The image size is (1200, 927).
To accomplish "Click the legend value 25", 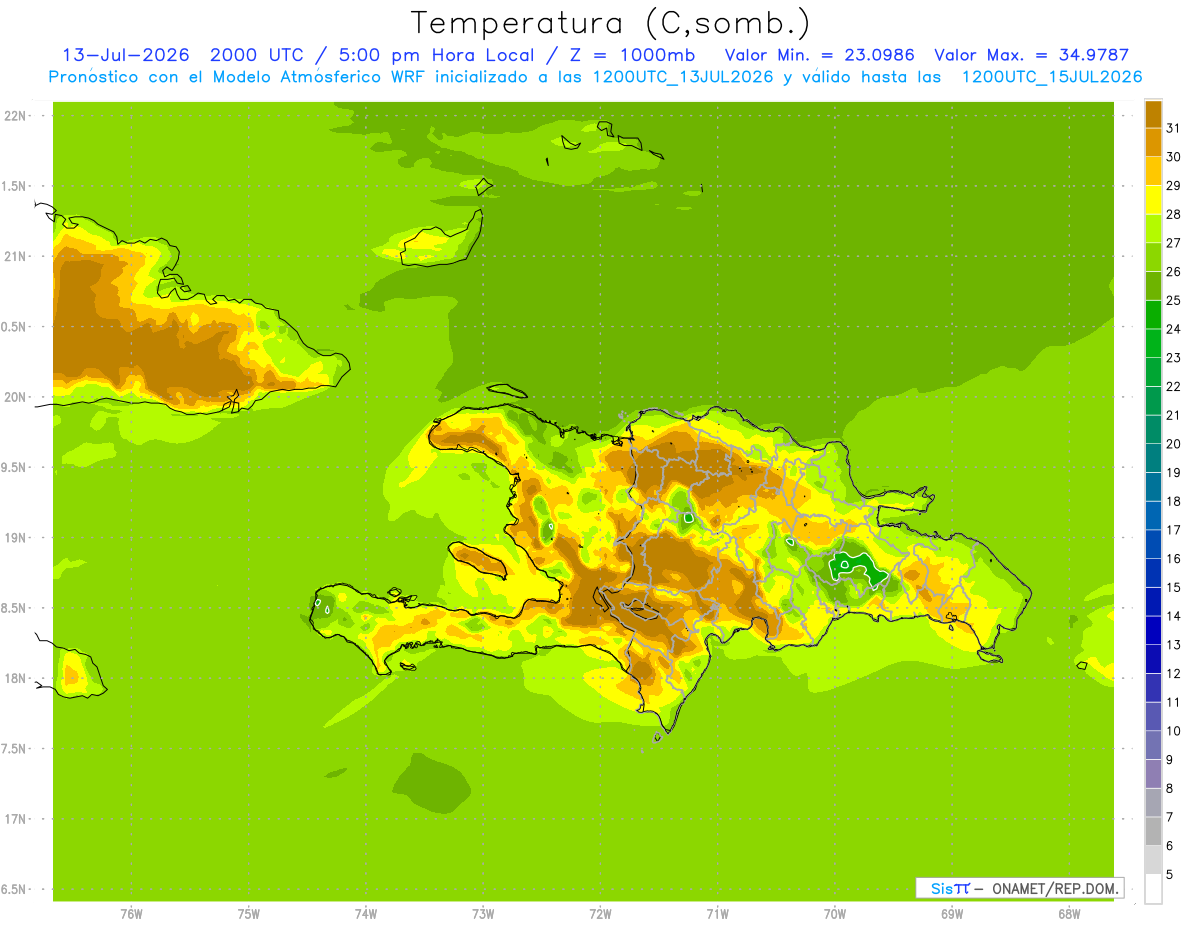I will [x=1174, y=300].
